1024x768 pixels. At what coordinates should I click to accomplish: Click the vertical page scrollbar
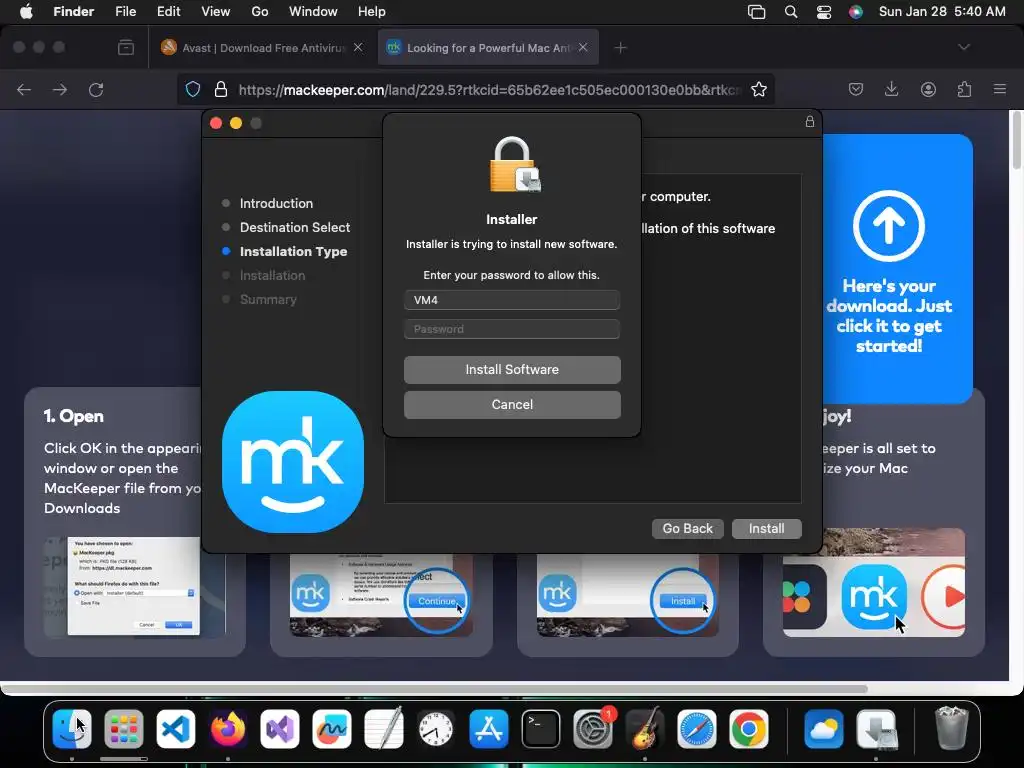click(1016, 140)
